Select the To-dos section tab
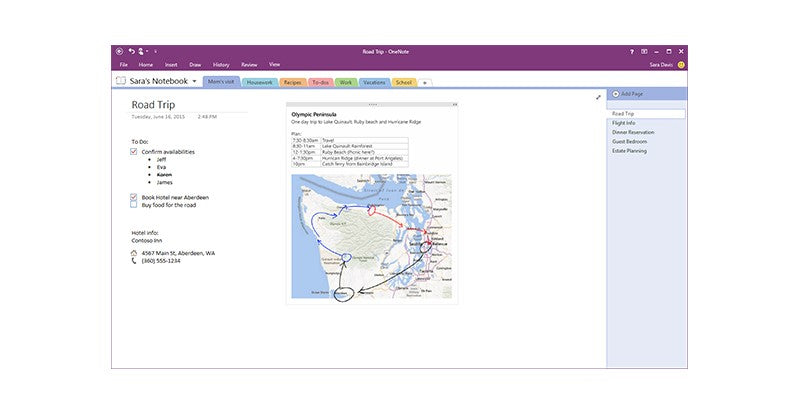Viewport: 799px width, 399px height. (x=321, y=83)
